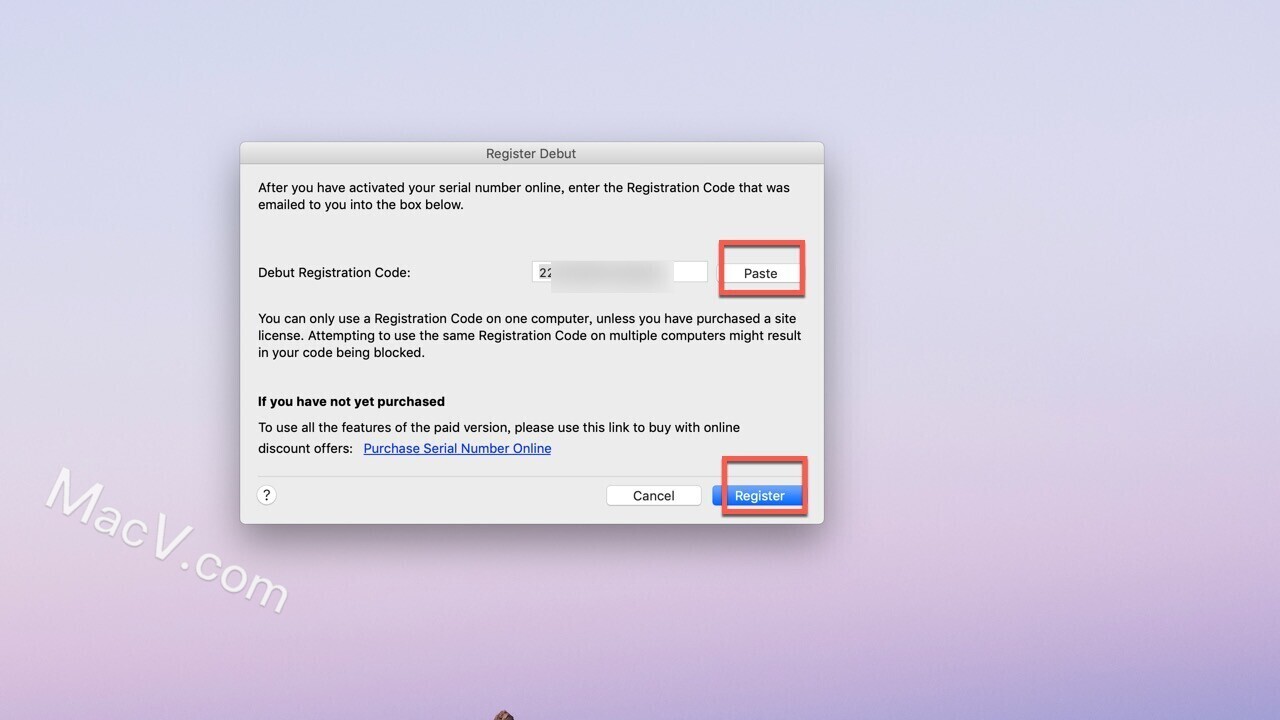This screenshot has height=720, width=1280.
Task: Dismiss dialog with Cancel button
Action: [653, 496]
